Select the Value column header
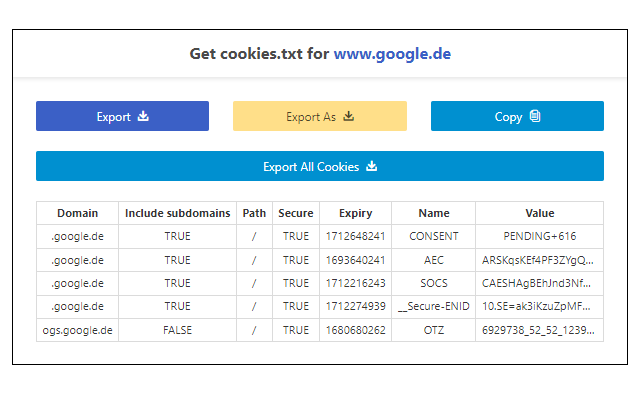Viewport: 640px width, 400px height. (x=540, y=213)
